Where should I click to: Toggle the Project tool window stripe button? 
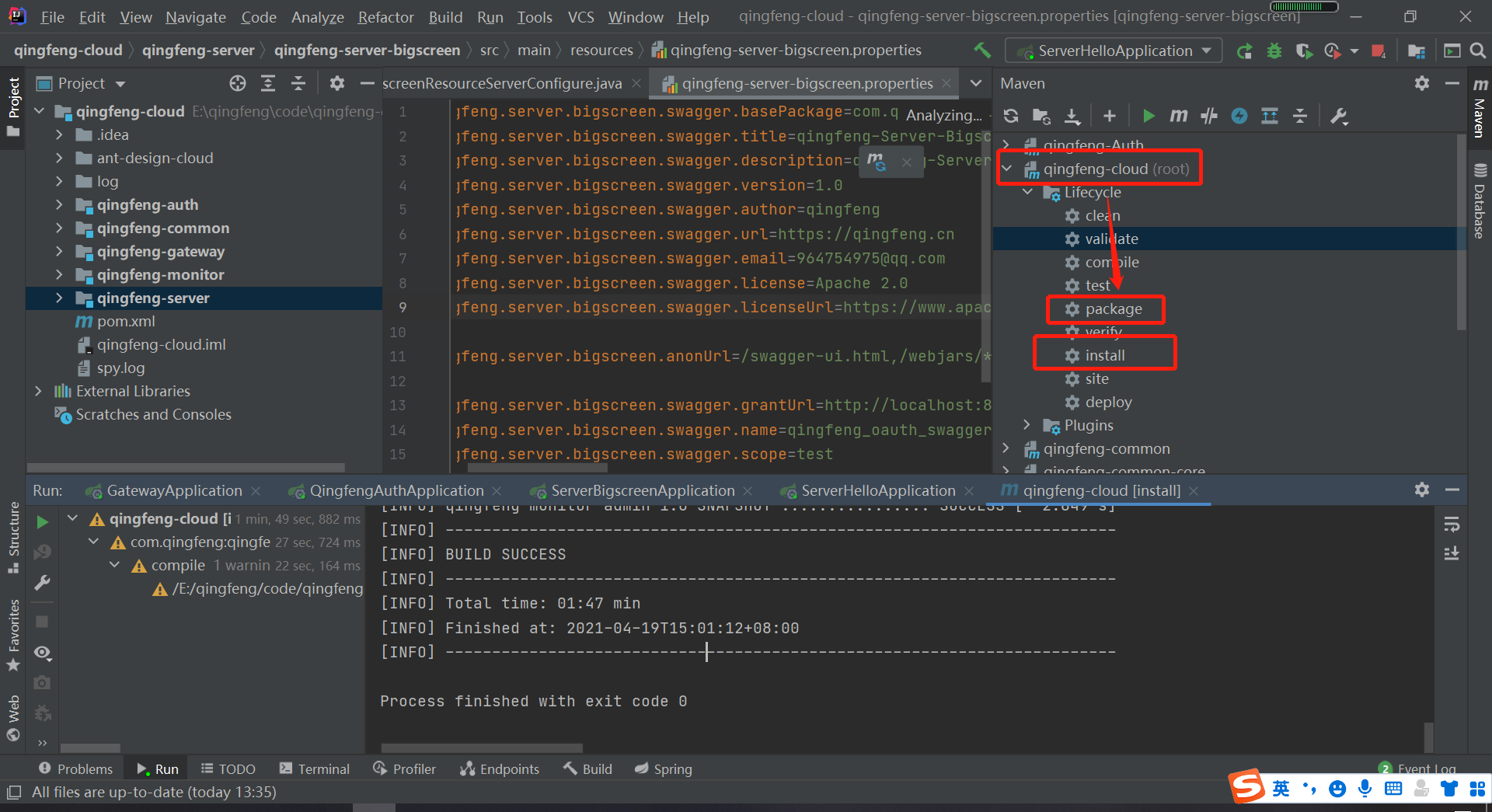click(13, 106)
